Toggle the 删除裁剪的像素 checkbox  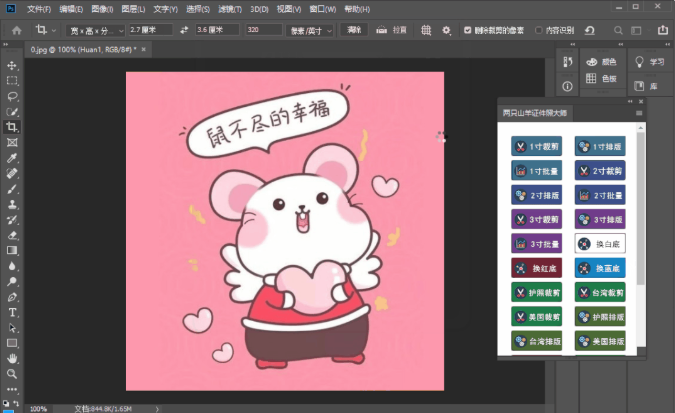point(468,31)
